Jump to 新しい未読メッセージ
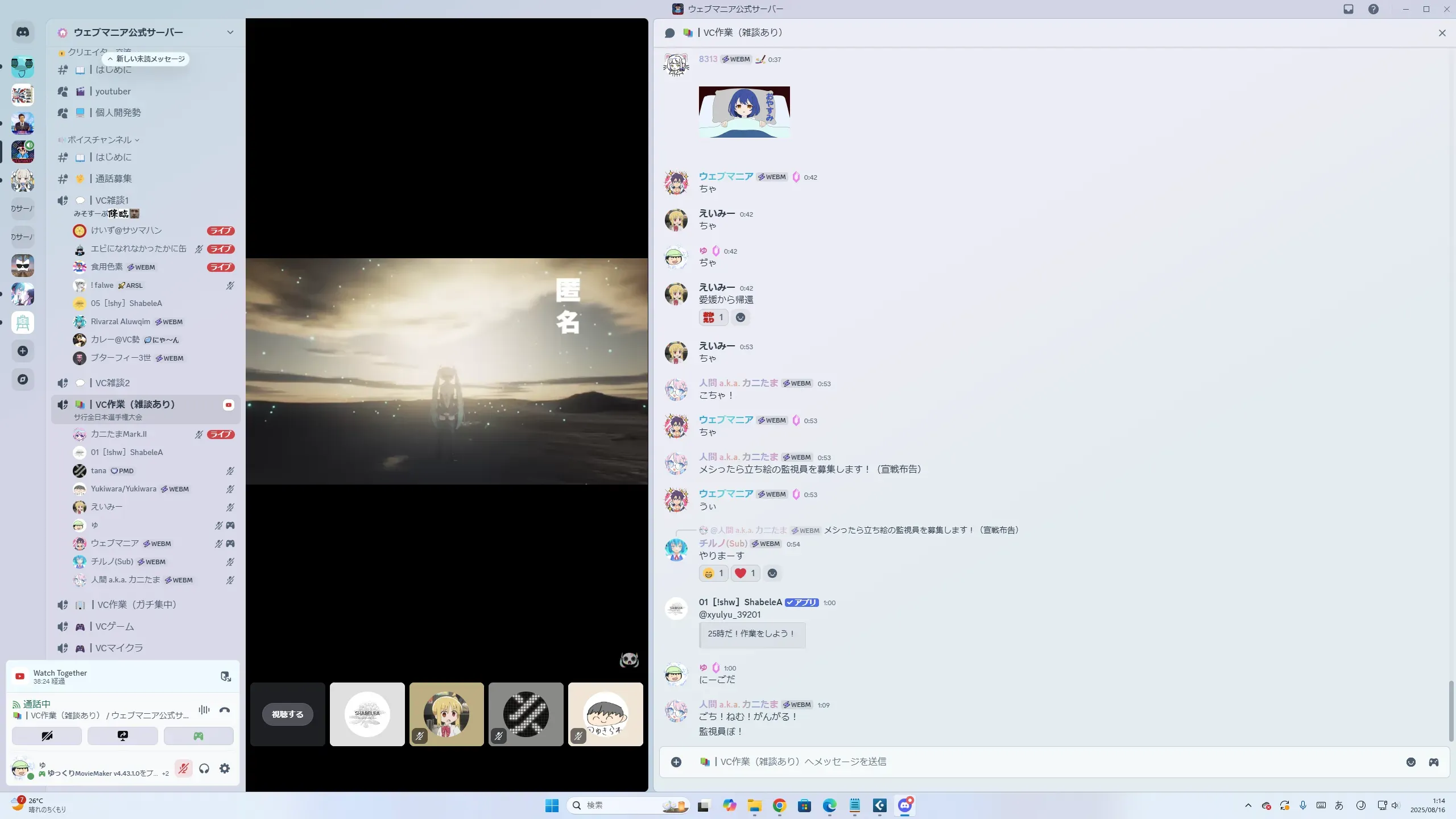 click(147, 59)
